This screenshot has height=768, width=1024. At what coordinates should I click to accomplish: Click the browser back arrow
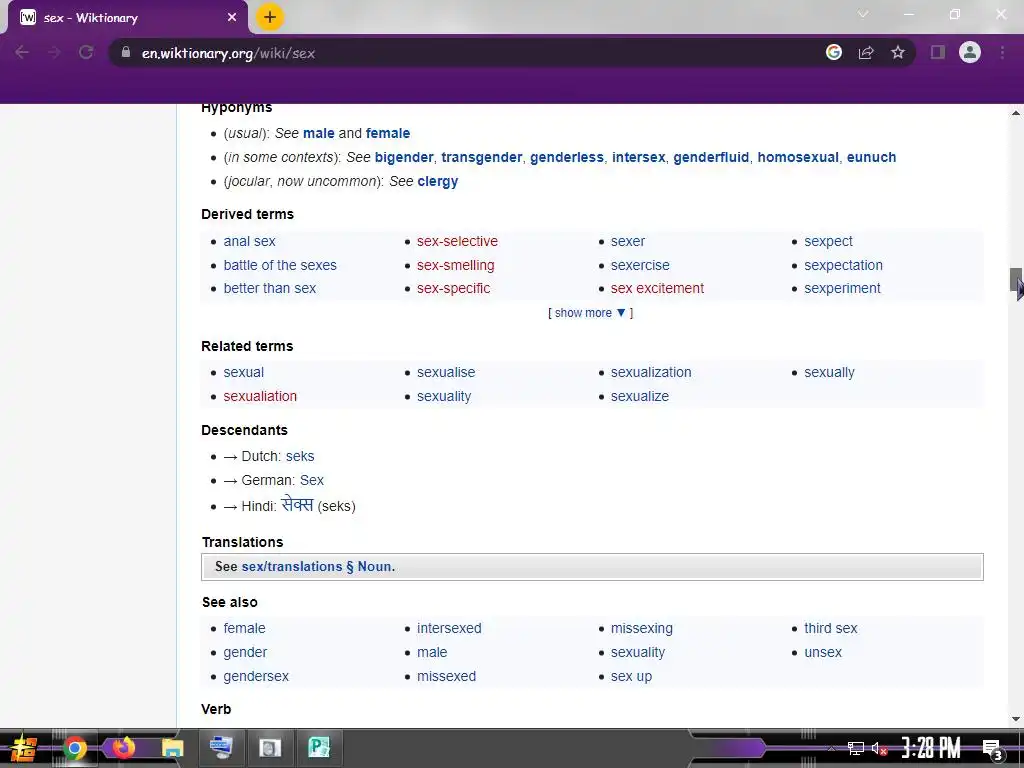tap(22, 52)
